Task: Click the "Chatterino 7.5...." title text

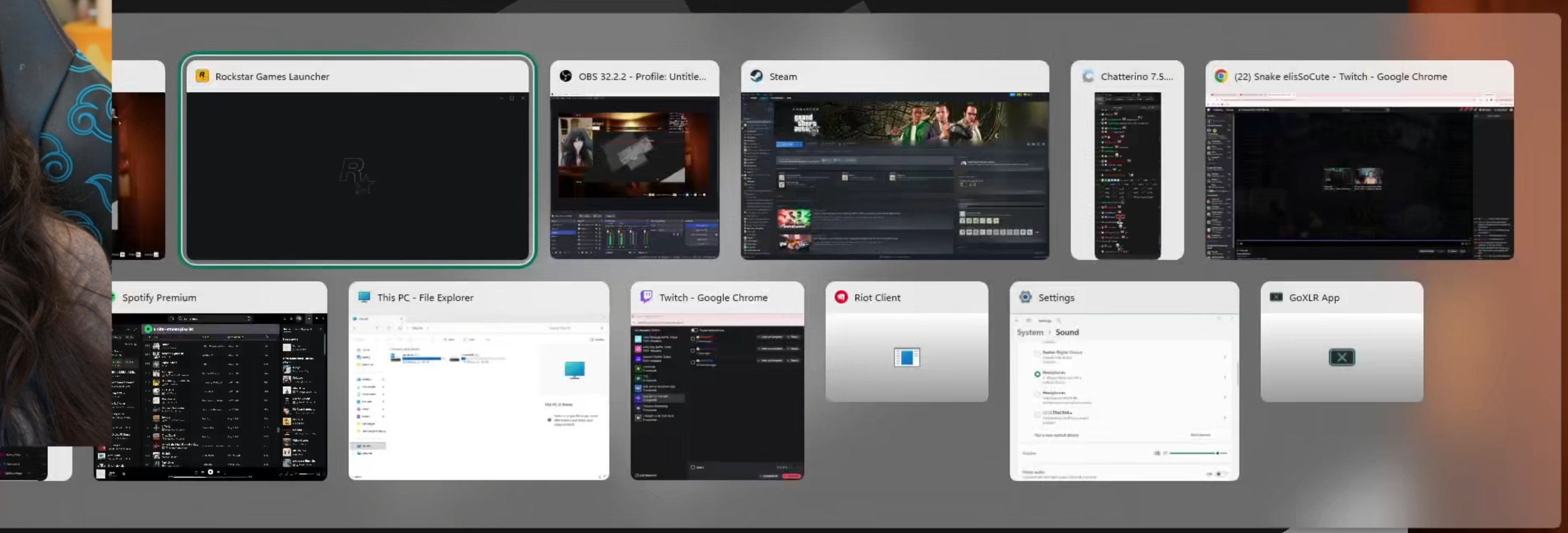Action: click(1137, 77)
